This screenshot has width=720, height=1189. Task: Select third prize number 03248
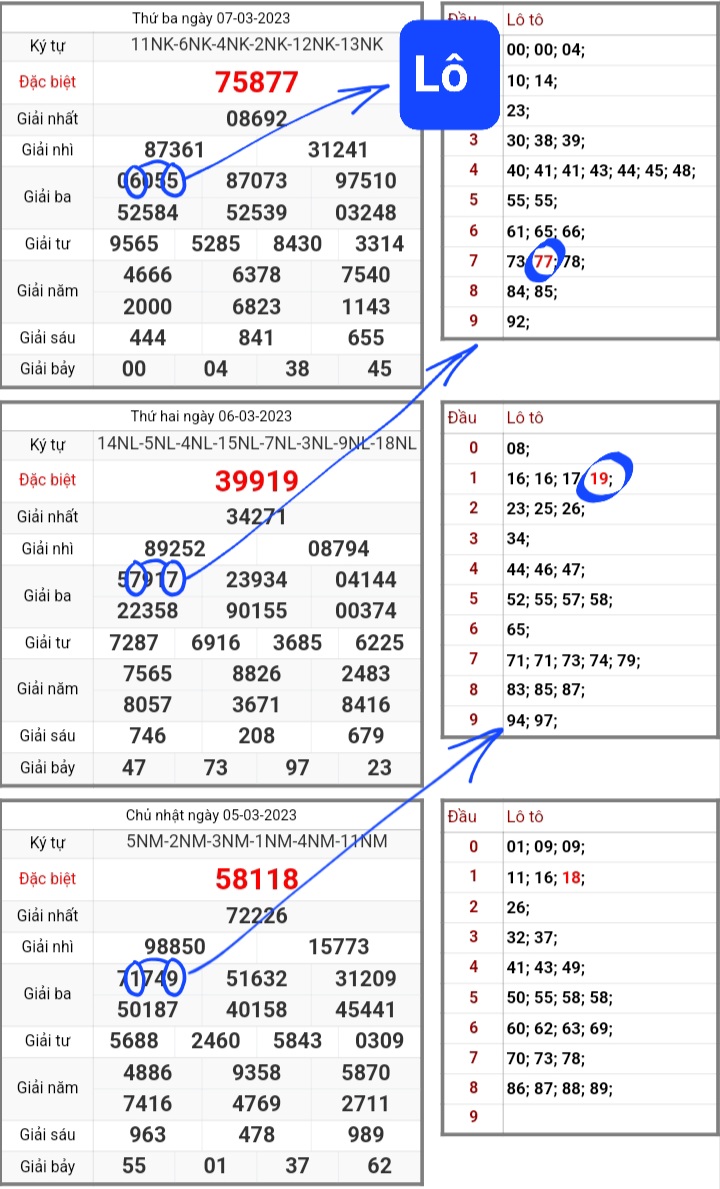[x=366, y=212]
